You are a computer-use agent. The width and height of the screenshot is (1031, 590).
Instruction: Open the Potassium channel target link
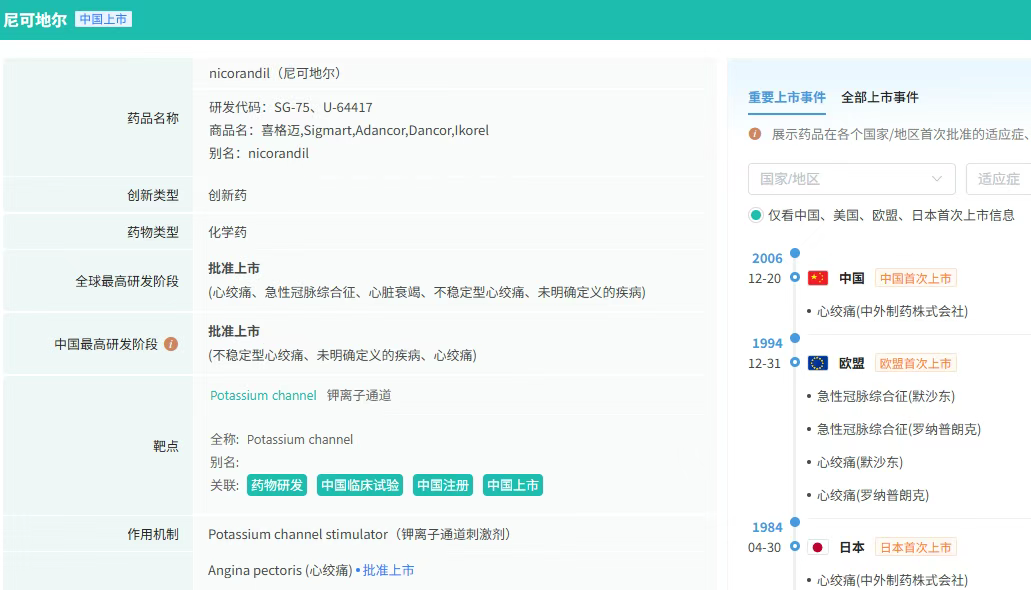(263, 395)
